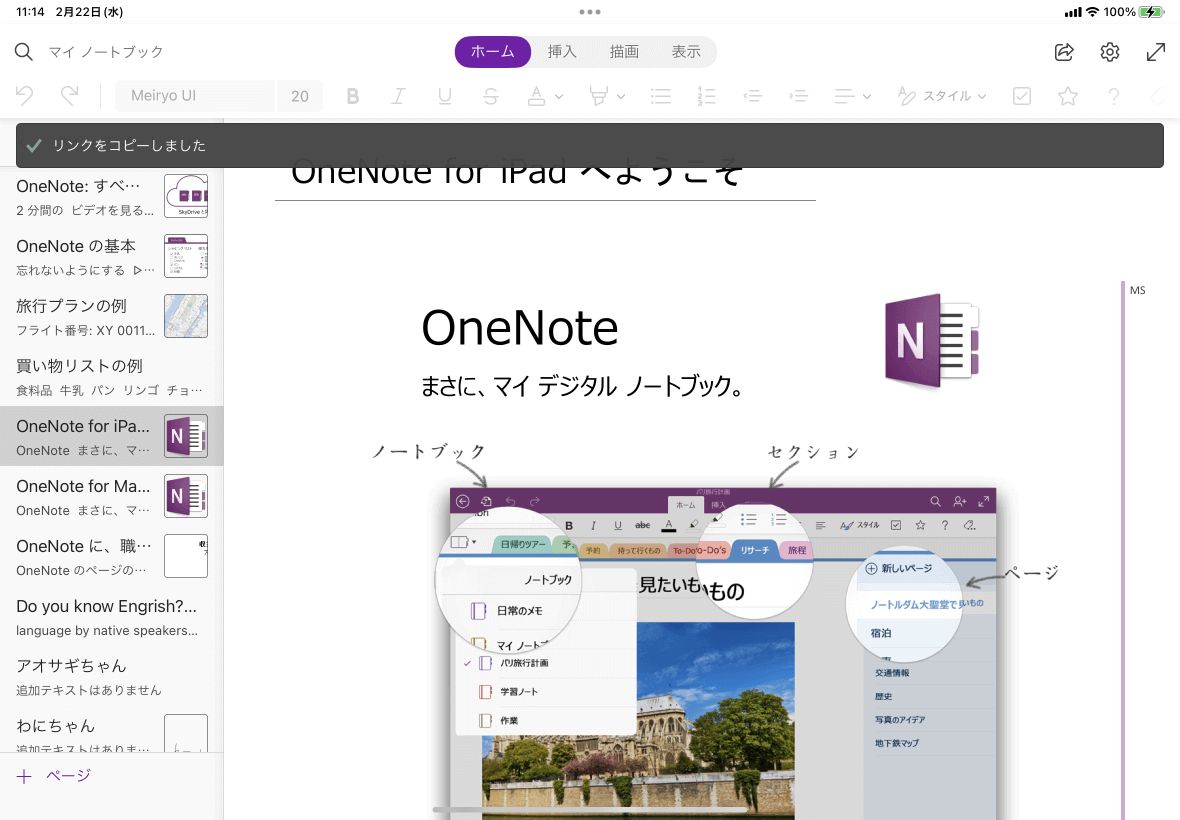Open the Meiryo UI font name box
This screenshot has width=1180, height=820.
[x=195, y=96]
